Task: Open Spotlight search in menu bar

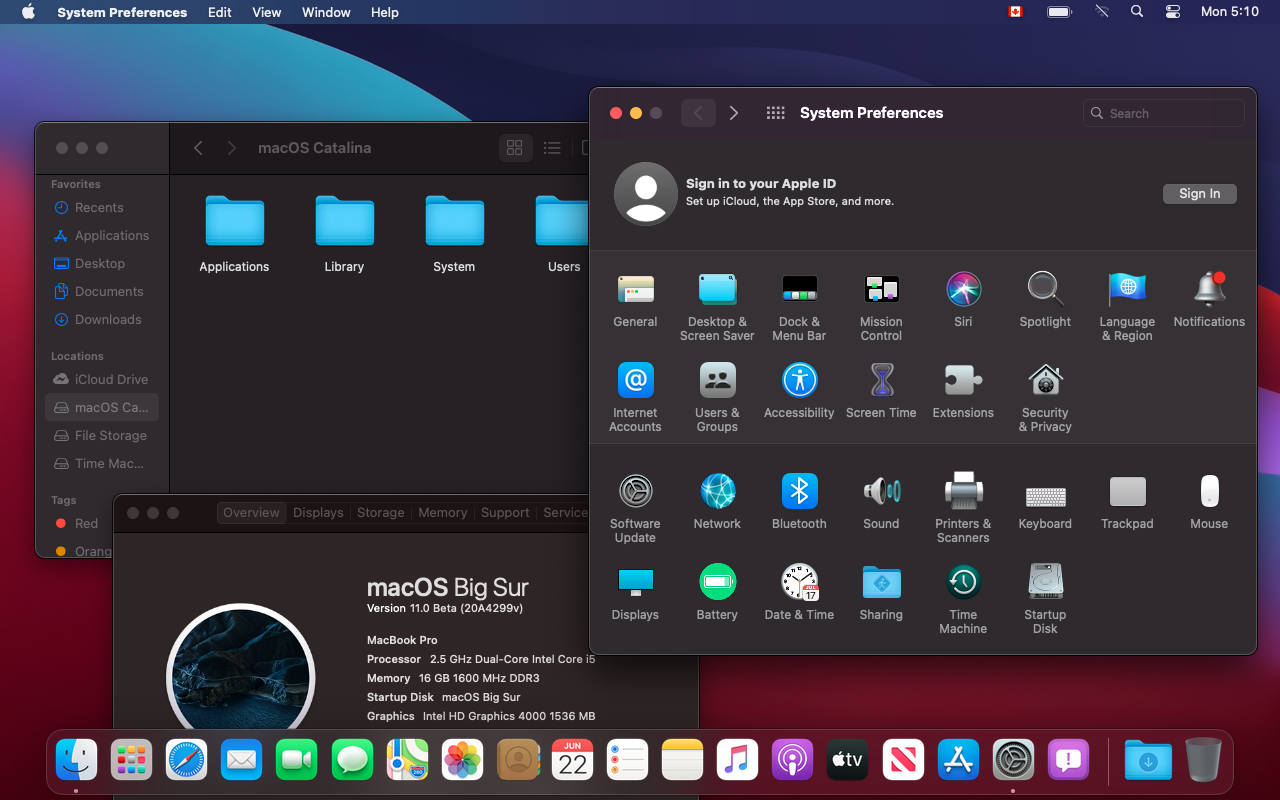Action: [x=1137, y=12]
